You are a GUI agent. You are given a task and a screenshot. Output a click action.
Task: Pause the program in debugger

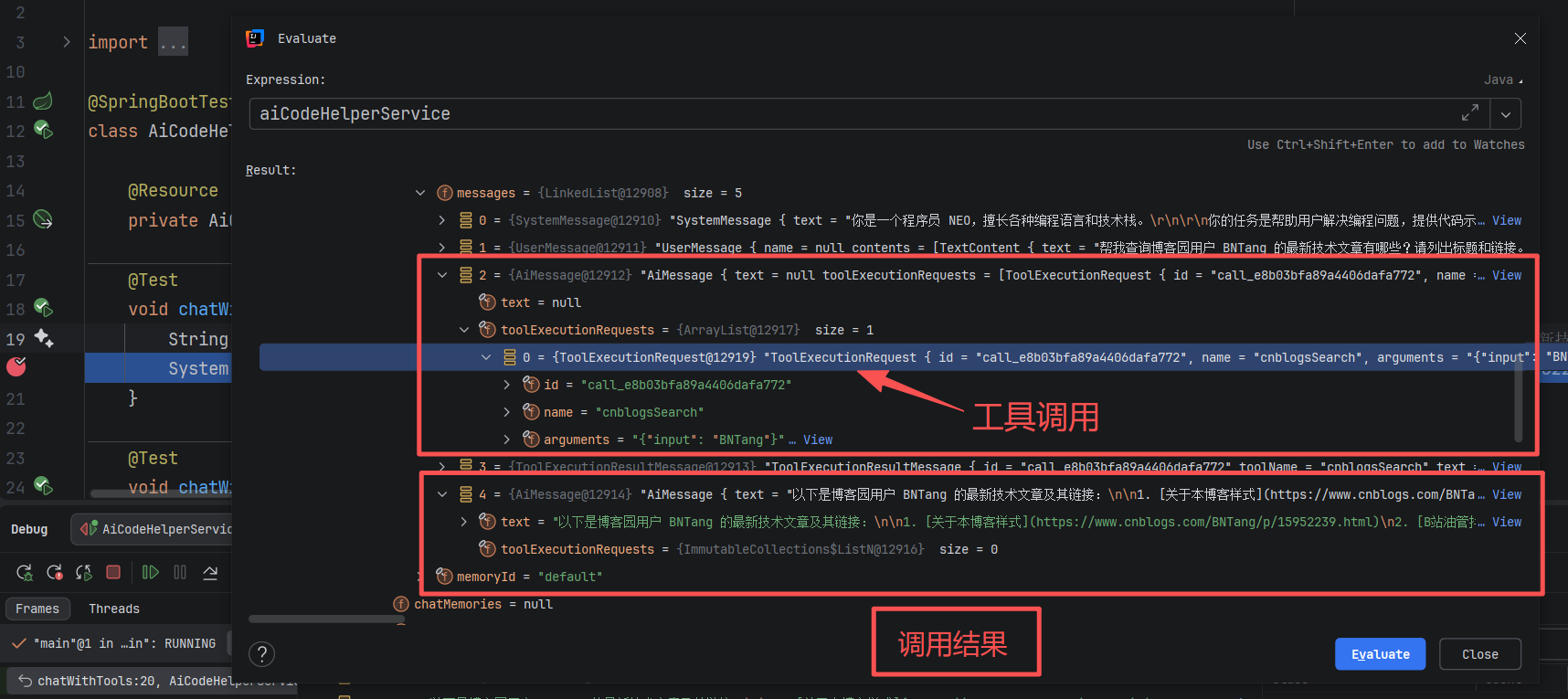click(x=180, y=572)
